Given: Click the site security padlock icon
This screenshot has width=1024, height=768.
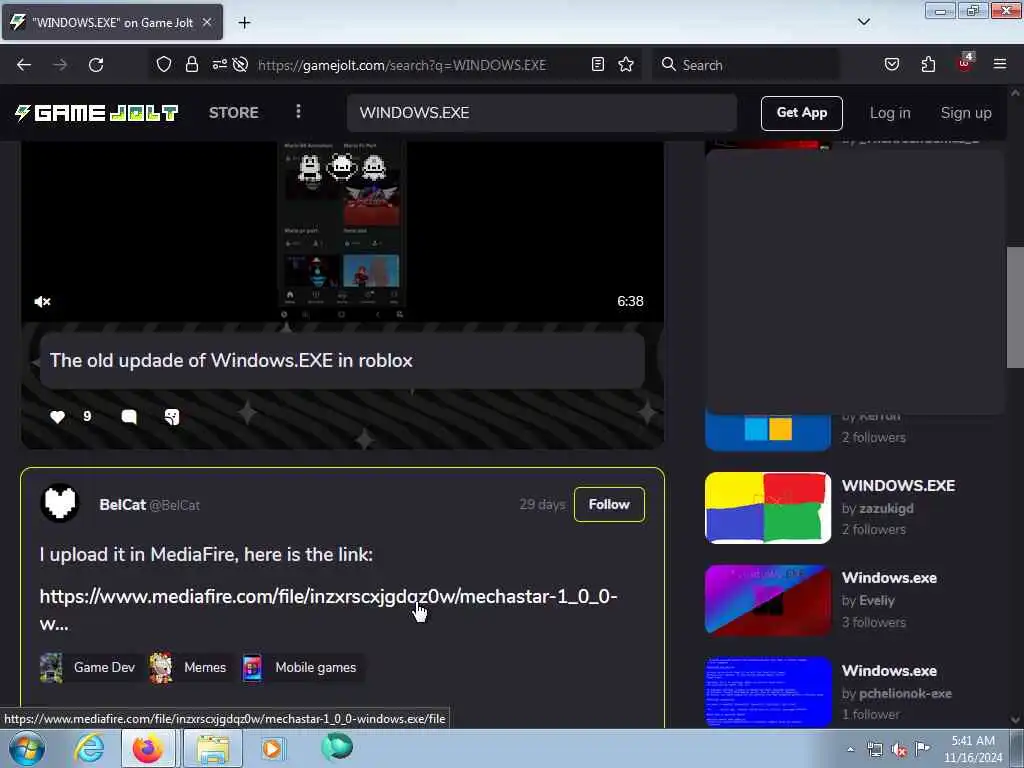Looking at the screenshot, I should point(191,64).
